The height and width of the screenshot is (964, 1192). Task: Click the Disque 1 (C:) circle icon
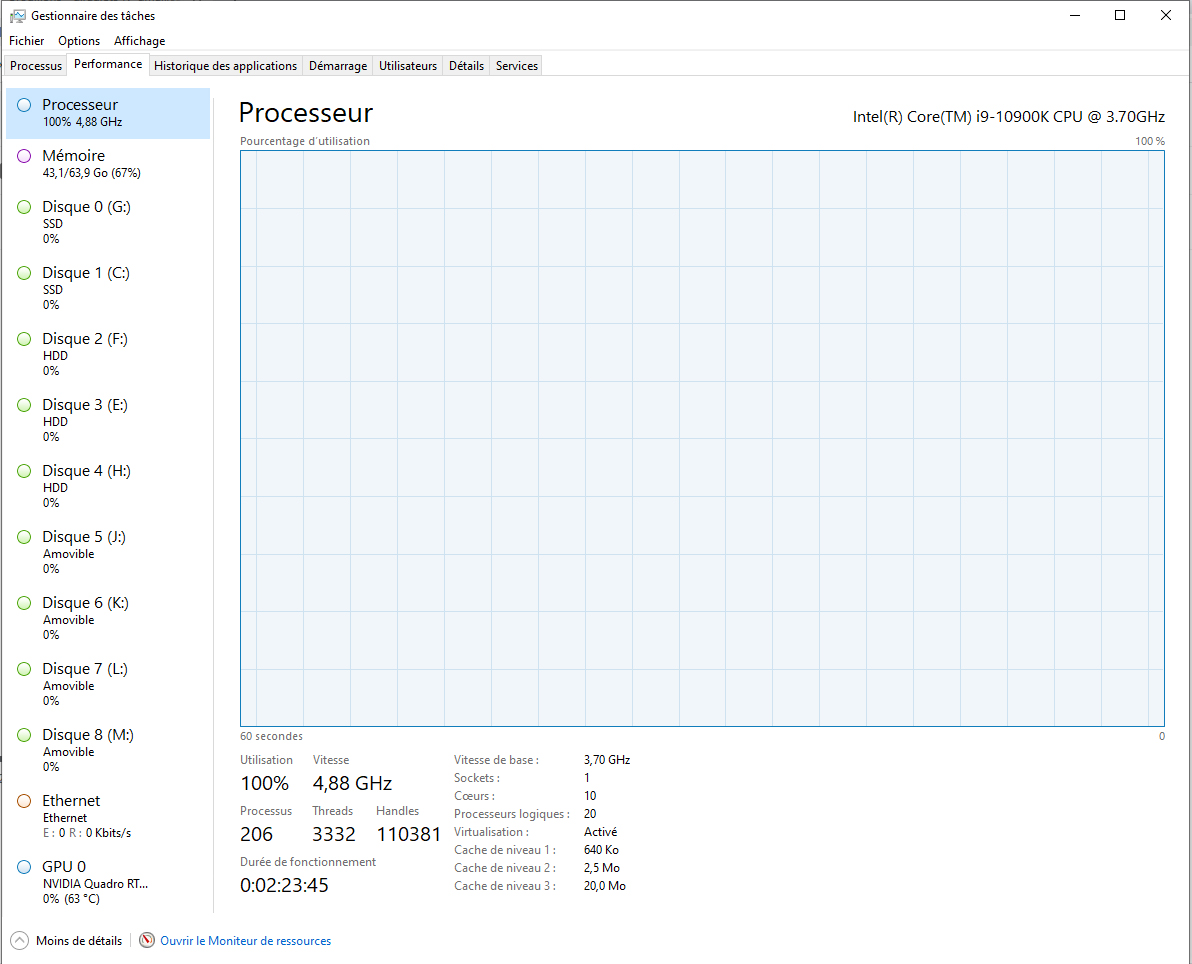pos(24,273)
